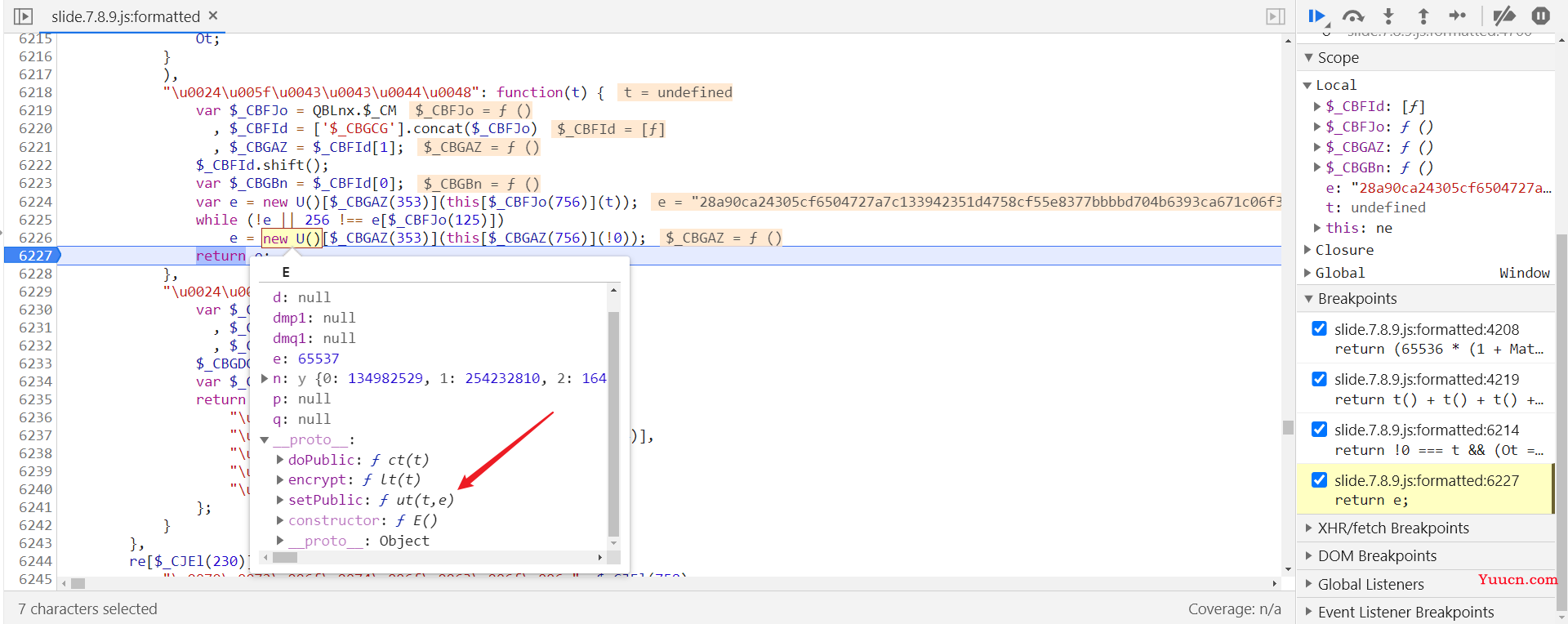This screenshot has width=1568, height=624.
Task: Expand setPublic function in popup
Action: [x=280, y=500]
